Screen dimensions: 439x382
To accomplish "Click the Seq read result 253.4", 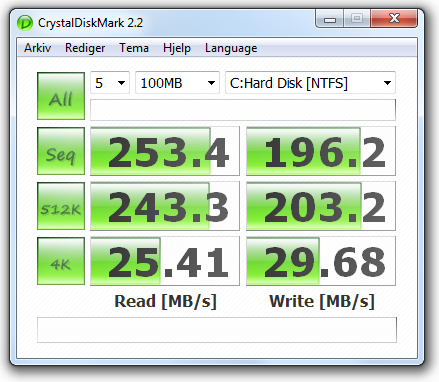I will click(x=165, y=151).
